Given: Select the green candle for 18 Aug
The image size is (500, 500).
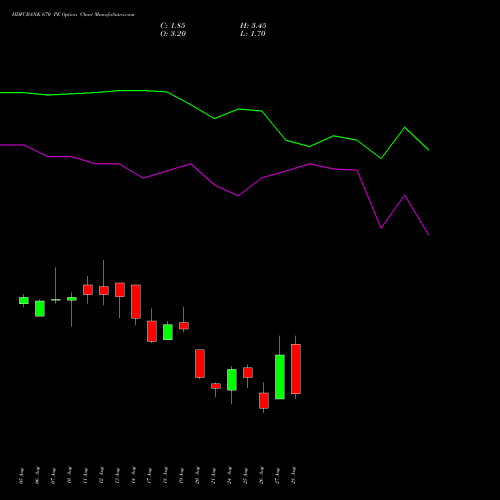Looking at the screenshot, I should [x=168, y=332].
